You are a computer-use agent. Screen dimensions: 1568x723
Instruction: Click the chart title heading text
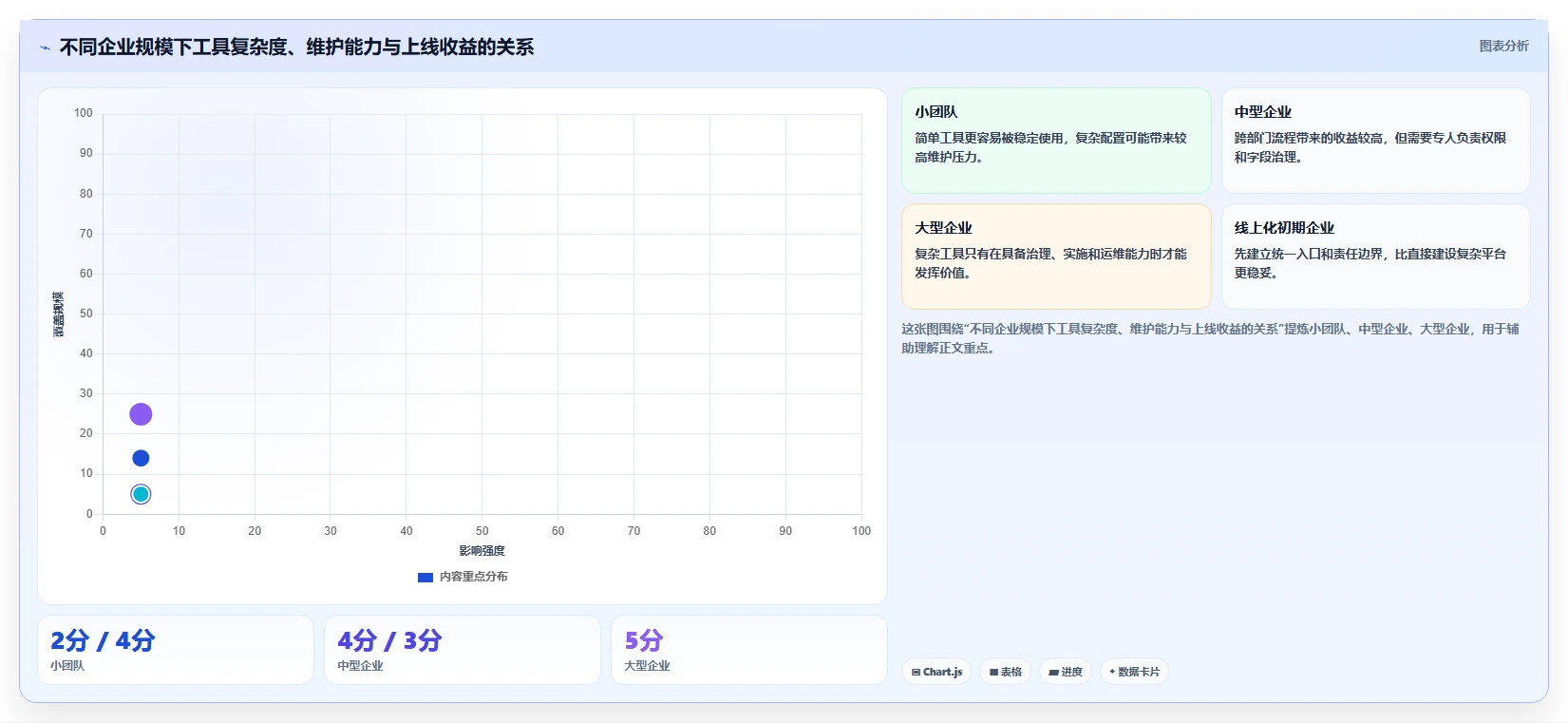coord(296,47)
